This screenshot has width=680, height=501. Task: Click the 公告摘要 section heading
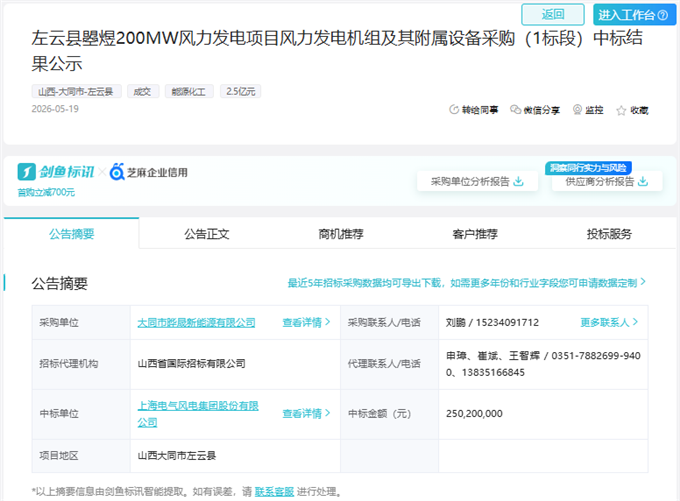pyautogui.click(x=59, y=283)
